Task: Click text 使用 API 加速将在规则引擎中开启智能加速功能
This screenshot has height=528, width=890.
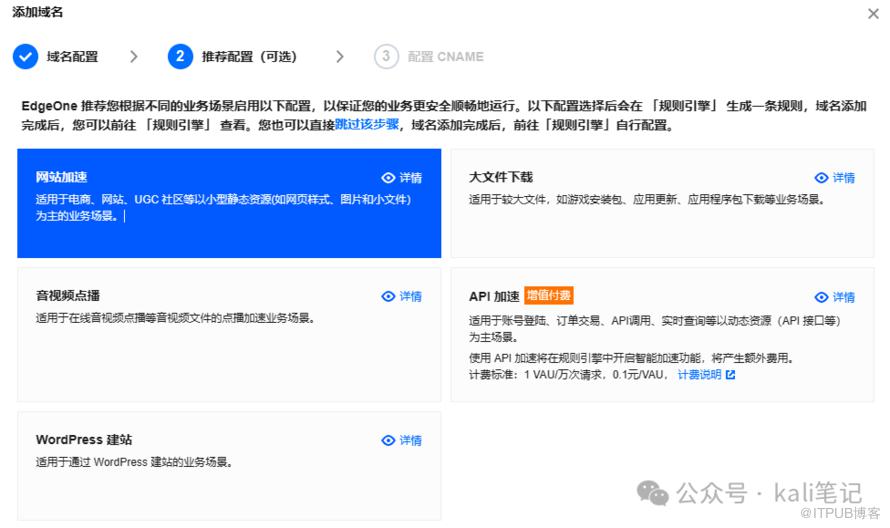Action: 631,358
